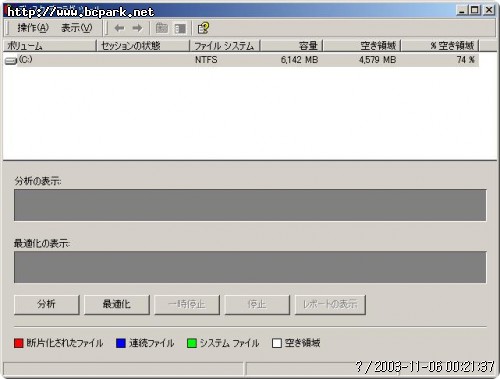Image resolution: width=500 pixels, height=379 pixels.
Task: Toggle the console tree pane icon
Action: 180,28
